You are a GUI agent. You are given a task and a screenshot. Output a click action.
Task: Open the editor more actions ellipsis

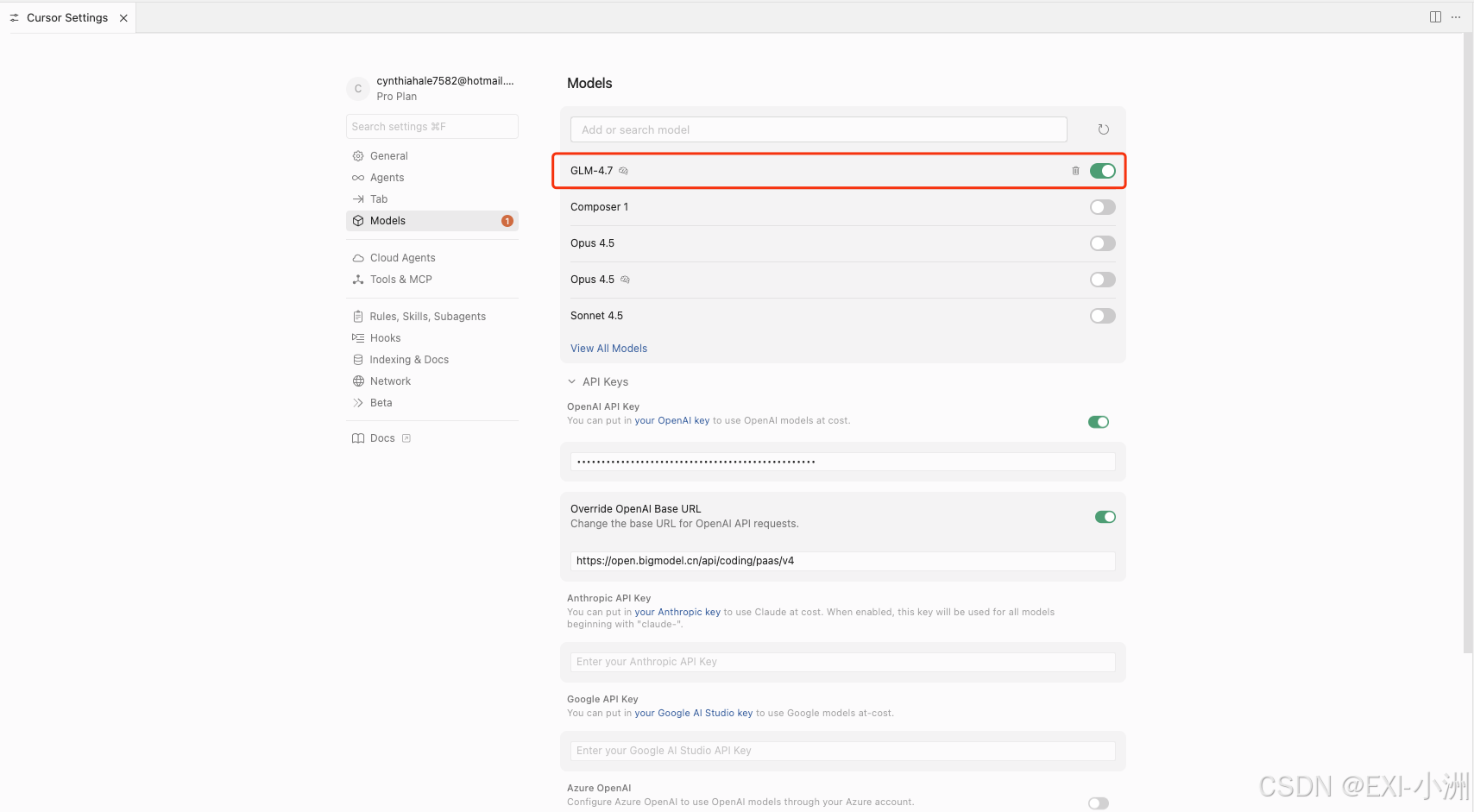[1456, 17]
